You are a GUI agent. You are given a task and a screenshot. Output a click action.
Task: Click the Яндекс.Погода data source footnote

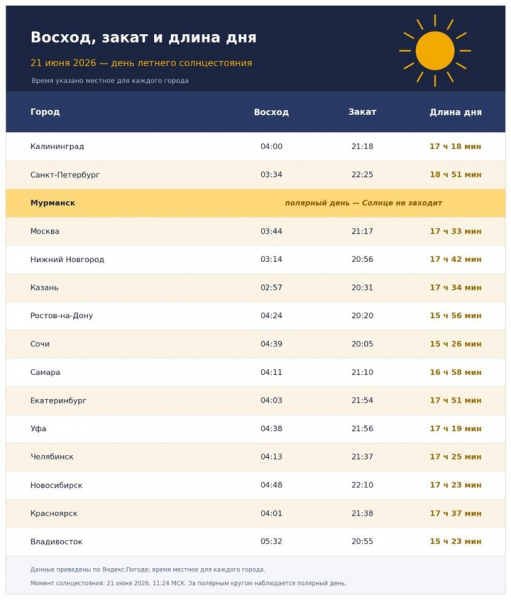[147, 569]
